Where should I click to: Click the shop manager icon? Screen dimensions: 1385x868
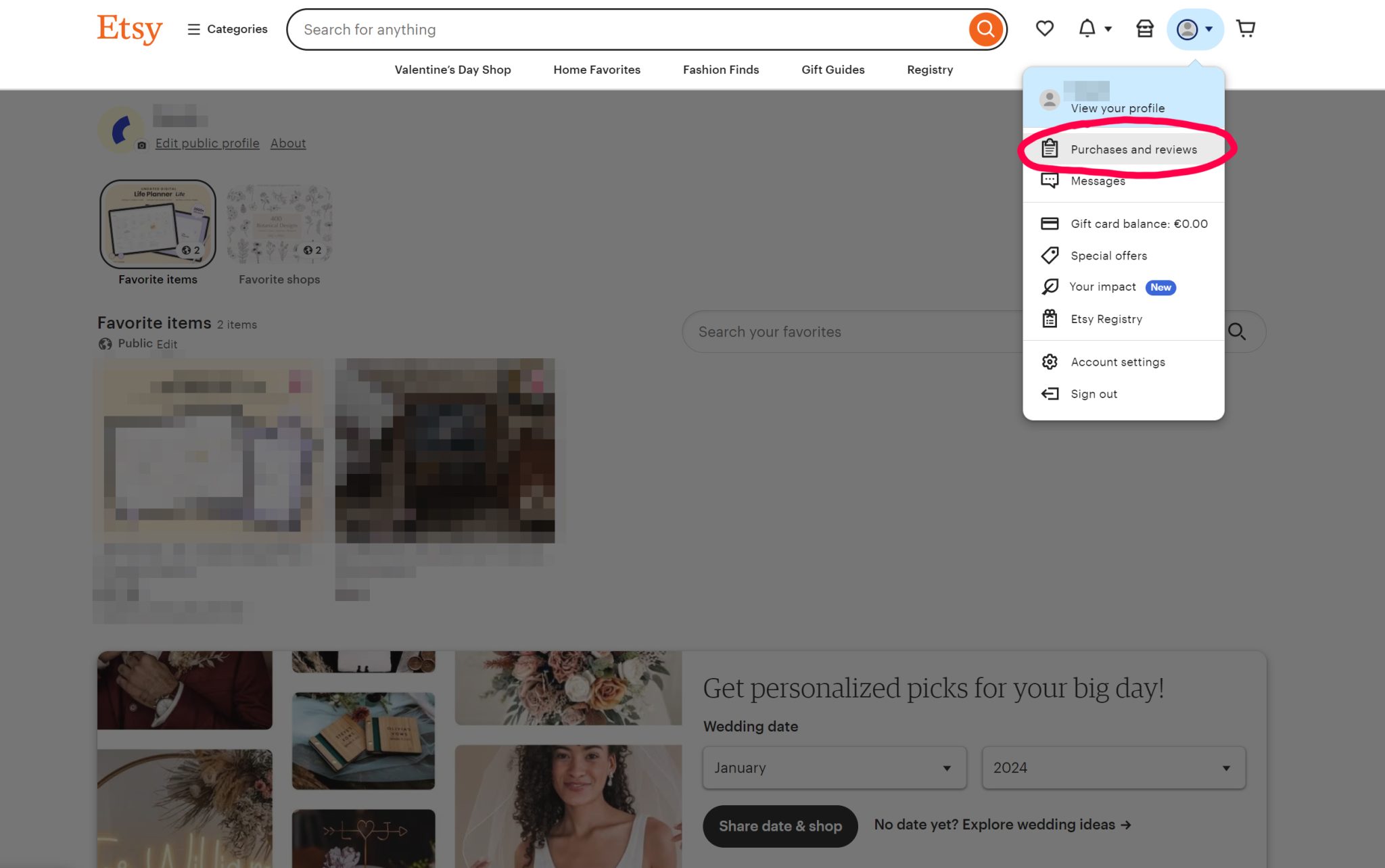pyautogui.click(x=1144, y=28)
